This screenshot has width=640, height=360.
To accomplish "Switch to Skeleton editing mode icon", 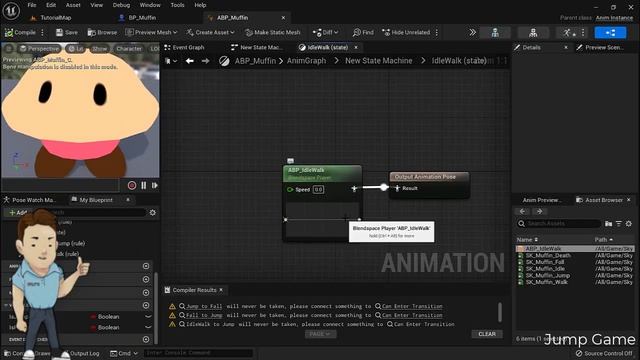I will coord(495,33).
